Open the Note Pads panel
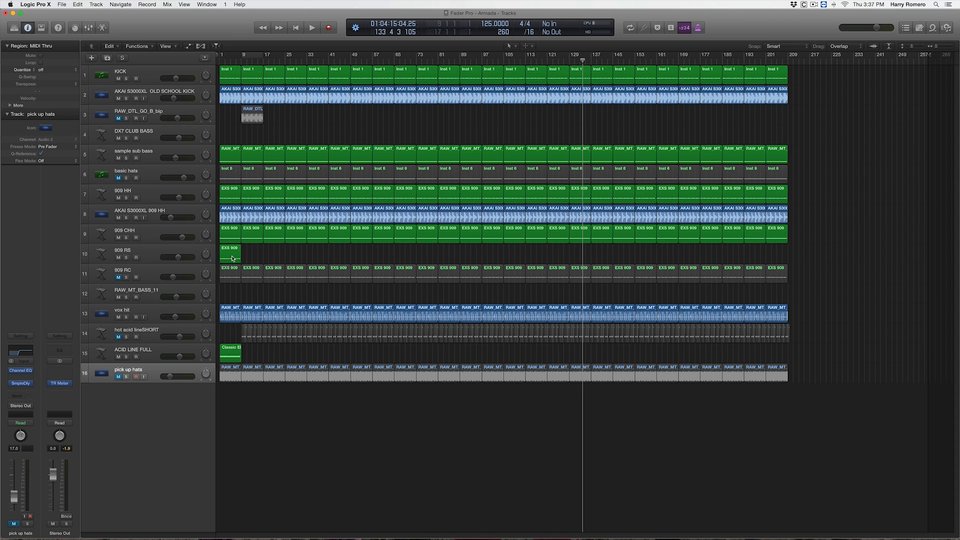Viewport: 960px width, 540px height. click(919, 28)
